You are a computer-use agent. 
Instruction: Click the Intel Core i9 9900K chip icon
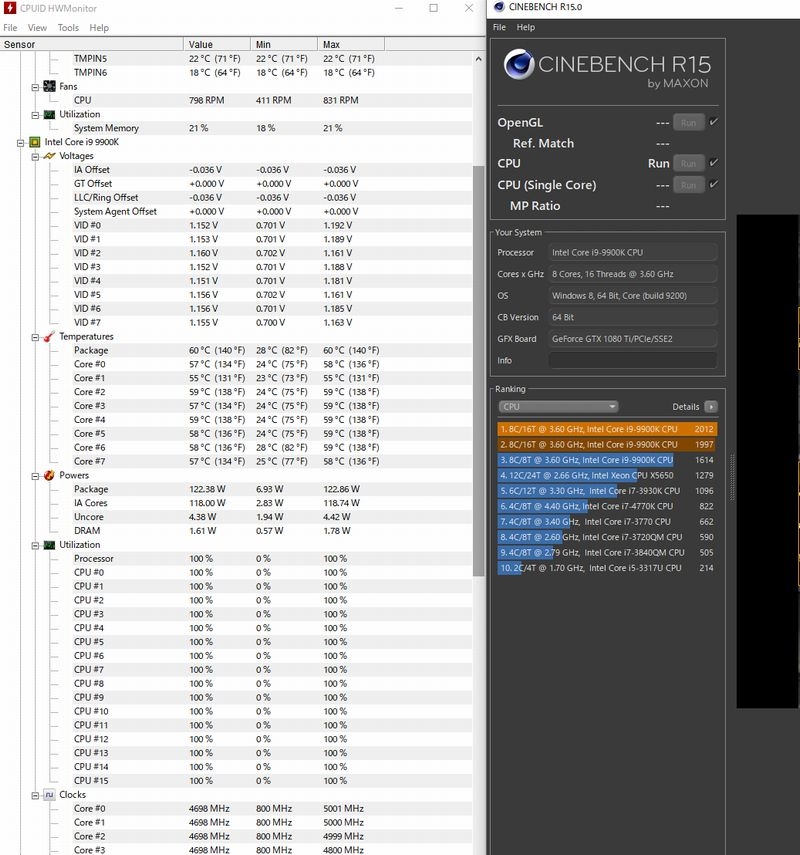(35, 142)
